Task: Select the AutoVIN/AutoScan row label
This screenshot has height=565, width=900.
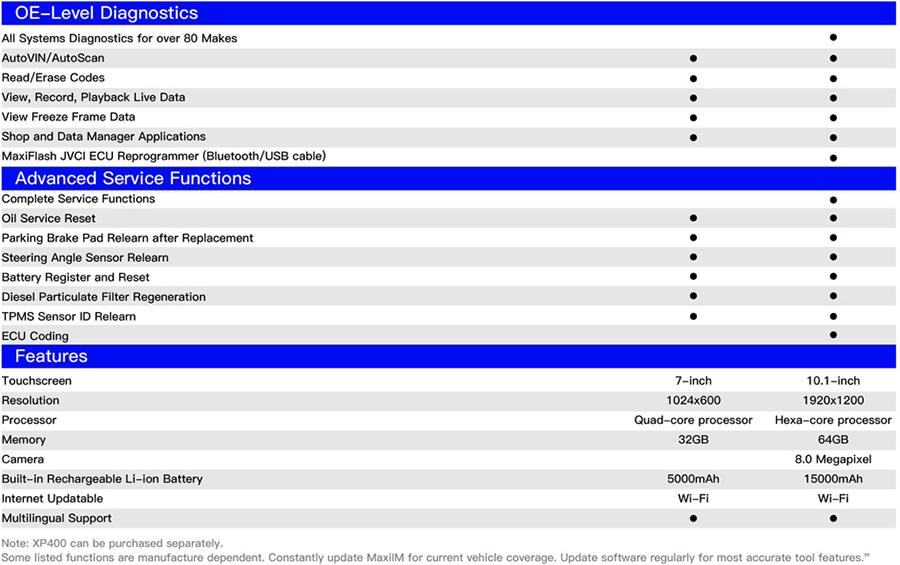Action: (53, 58)
